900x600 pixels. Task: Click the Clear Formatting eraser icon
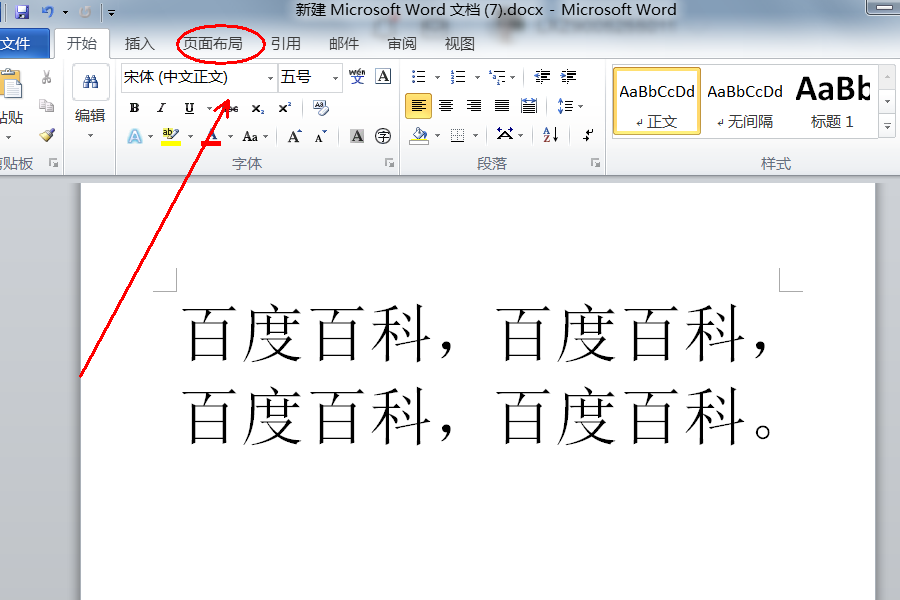pos(321,108)
